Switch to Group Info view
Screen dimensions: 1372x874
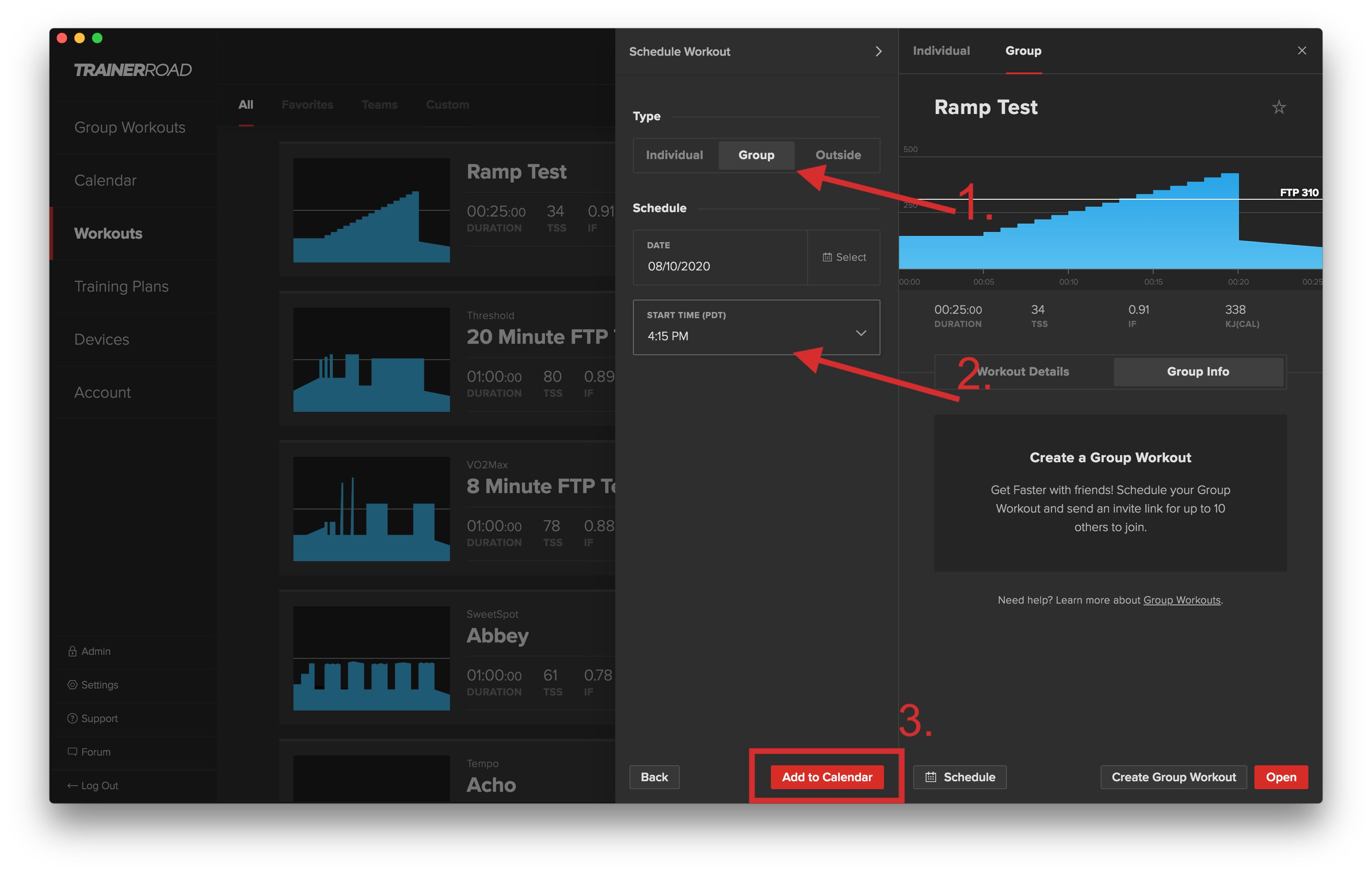[1198, 372]
